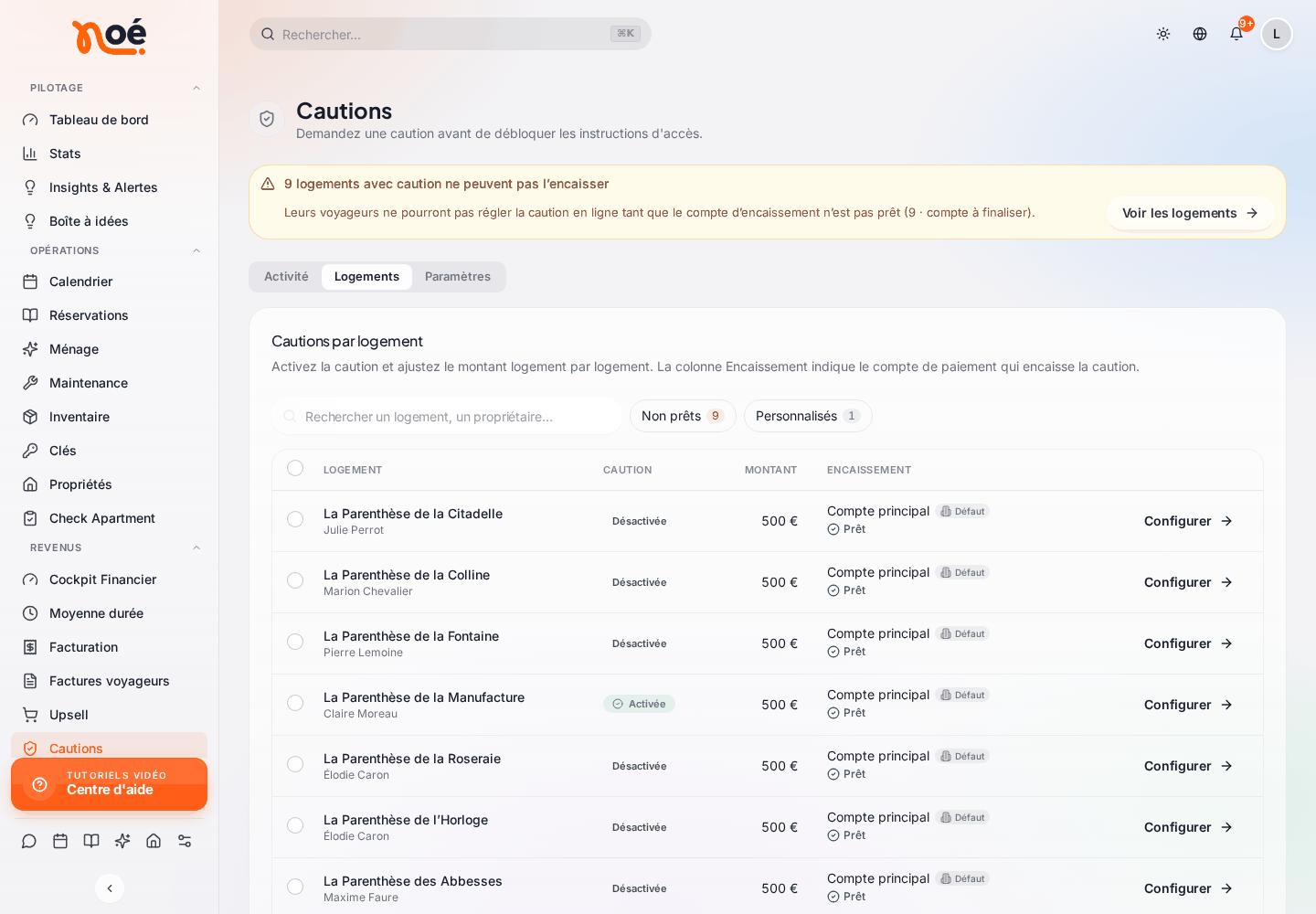Configure La Parenthèse de l'Horloge
Viewport: 1316px width, 914px height.
click(x=1188, y=827)
